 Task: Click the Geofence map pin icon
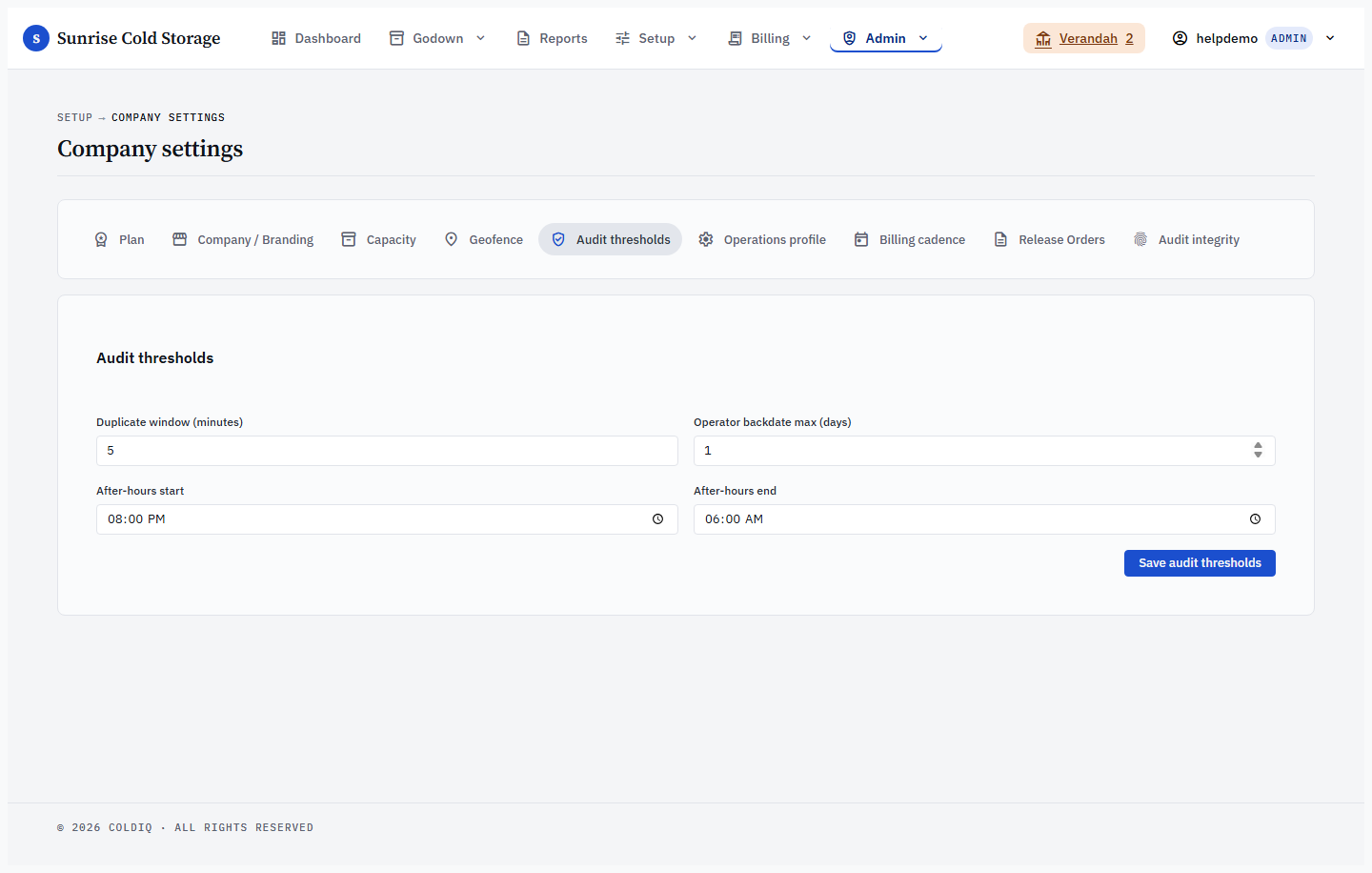(452, 239)
